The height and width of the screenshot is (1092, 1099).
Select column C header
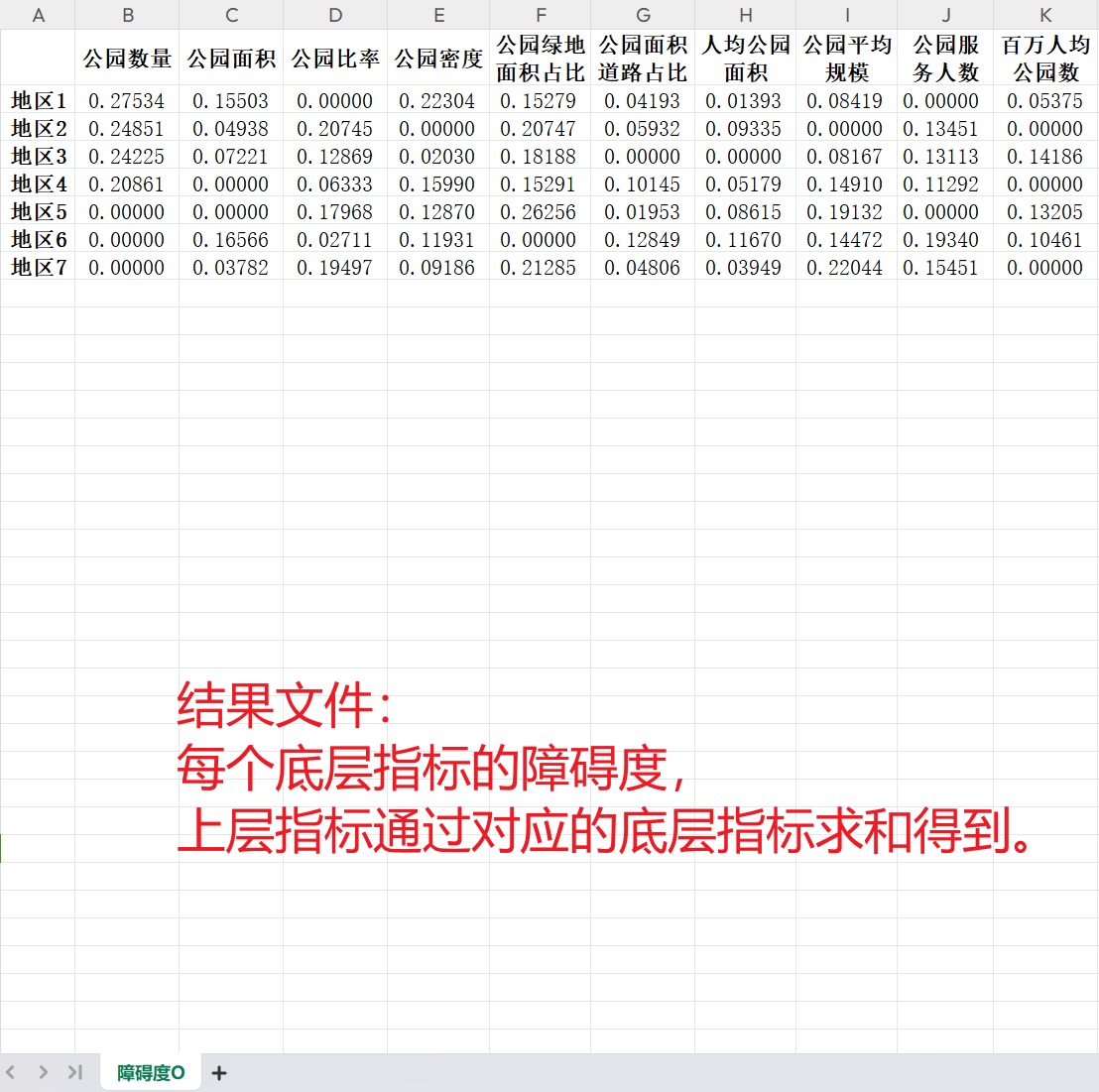pos(231,15)
